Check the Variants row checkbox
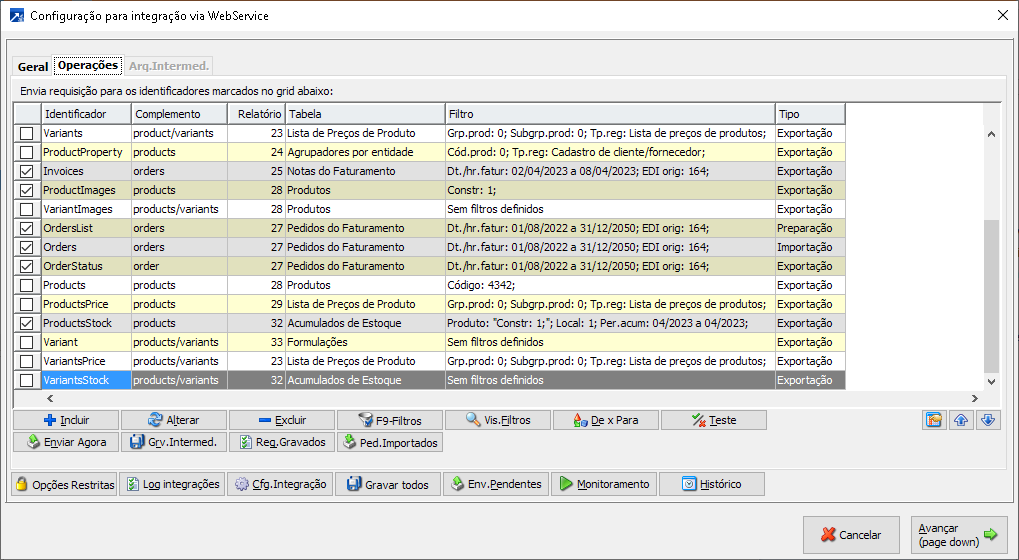Image resolution: width=1019 pixels, height=560 pixels. tap(27, 133)
